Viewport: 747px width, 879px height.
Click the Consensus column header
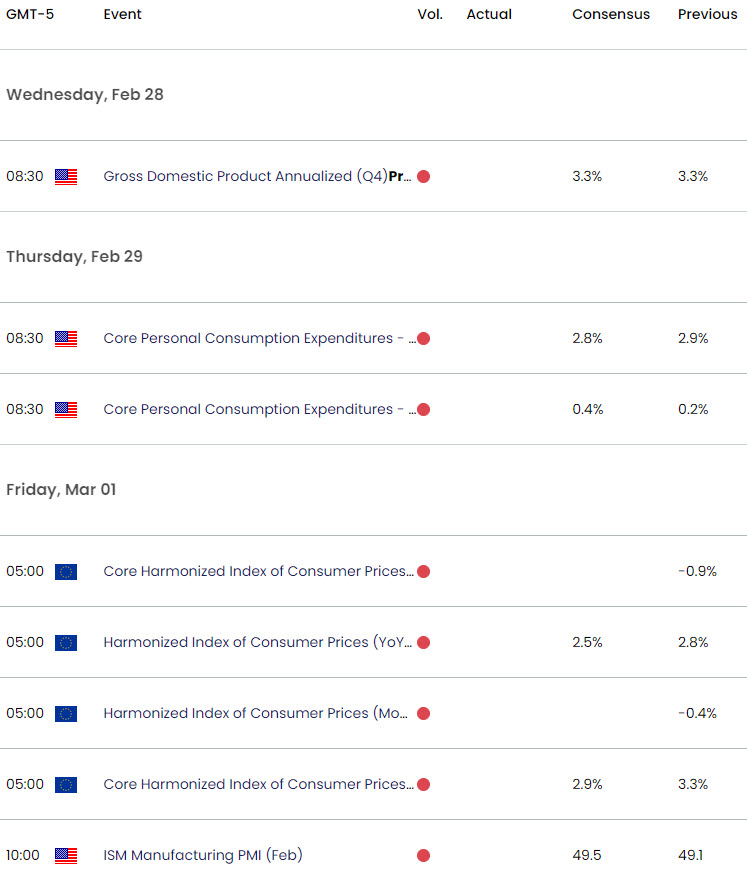[x=611, y=15]
